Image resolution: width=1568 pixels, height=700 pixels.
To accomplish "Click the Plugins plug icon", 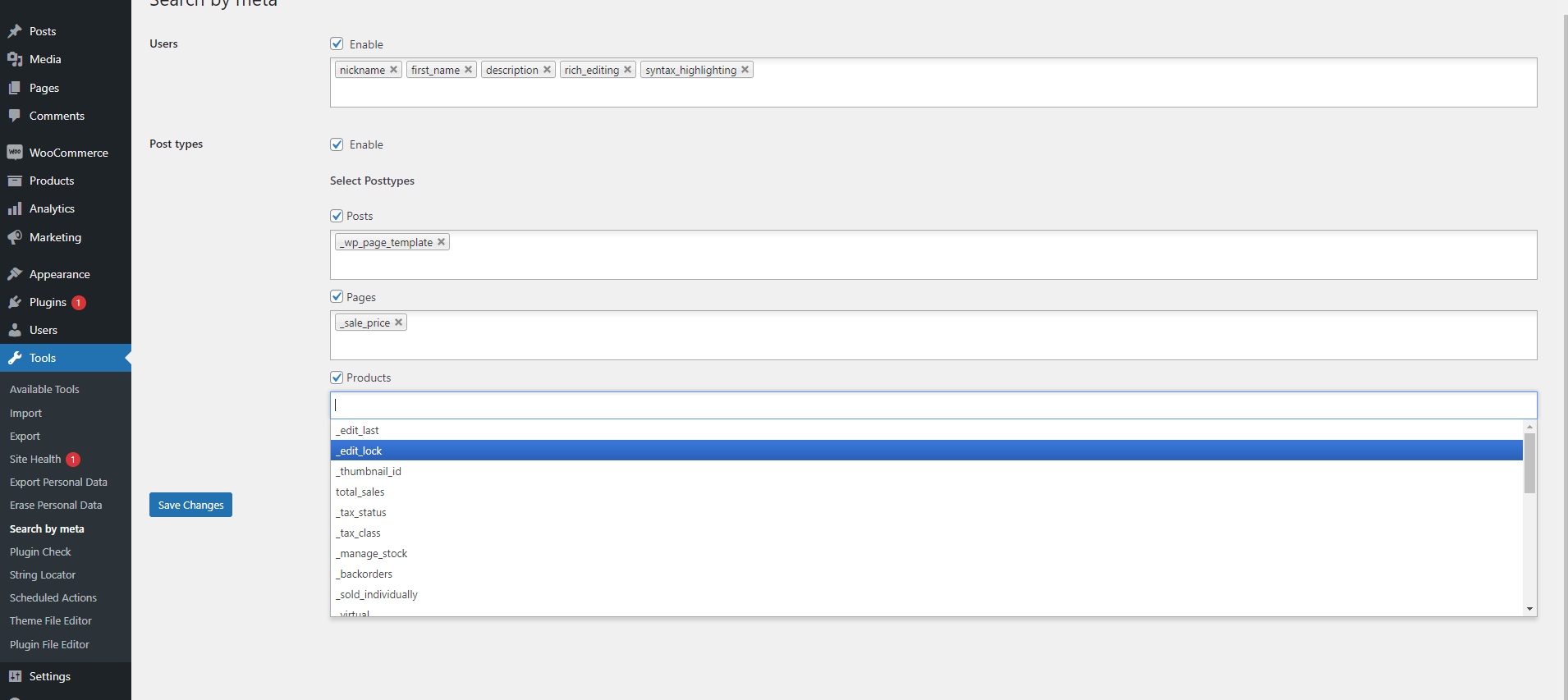I will [x=15, y=302].
